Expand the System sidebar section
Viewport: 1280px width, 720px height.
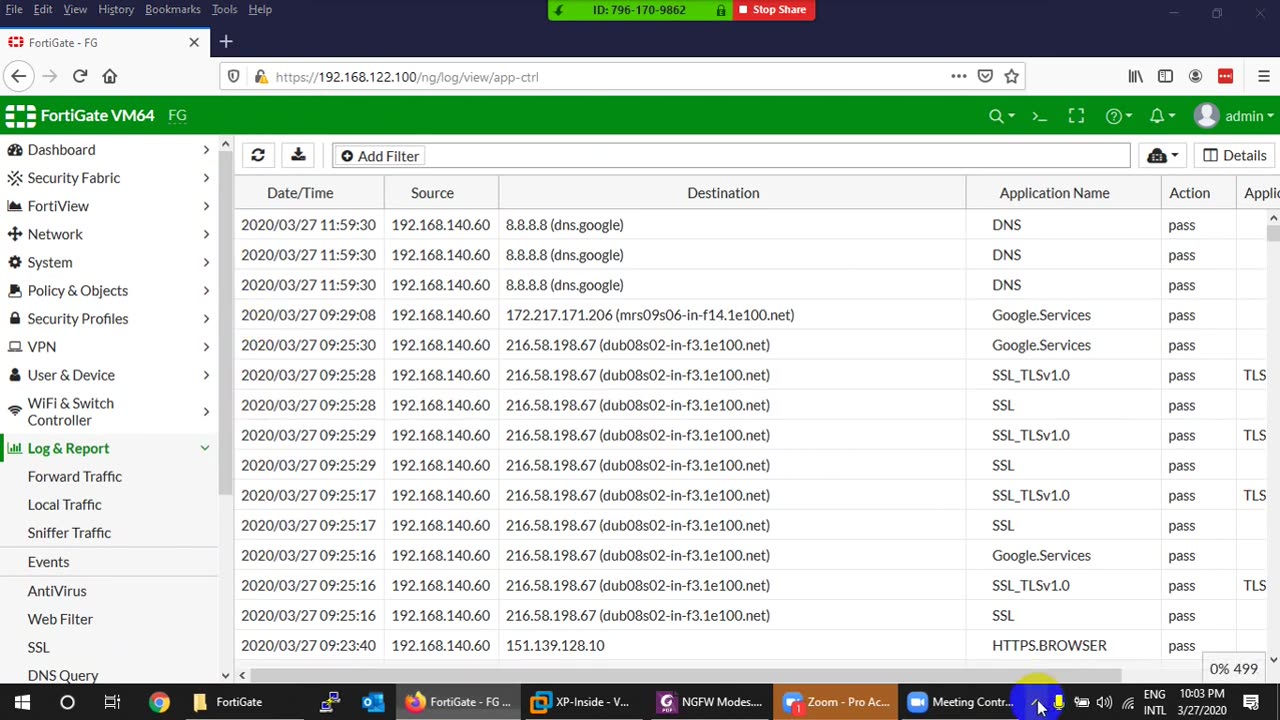(x=109, y=262)
